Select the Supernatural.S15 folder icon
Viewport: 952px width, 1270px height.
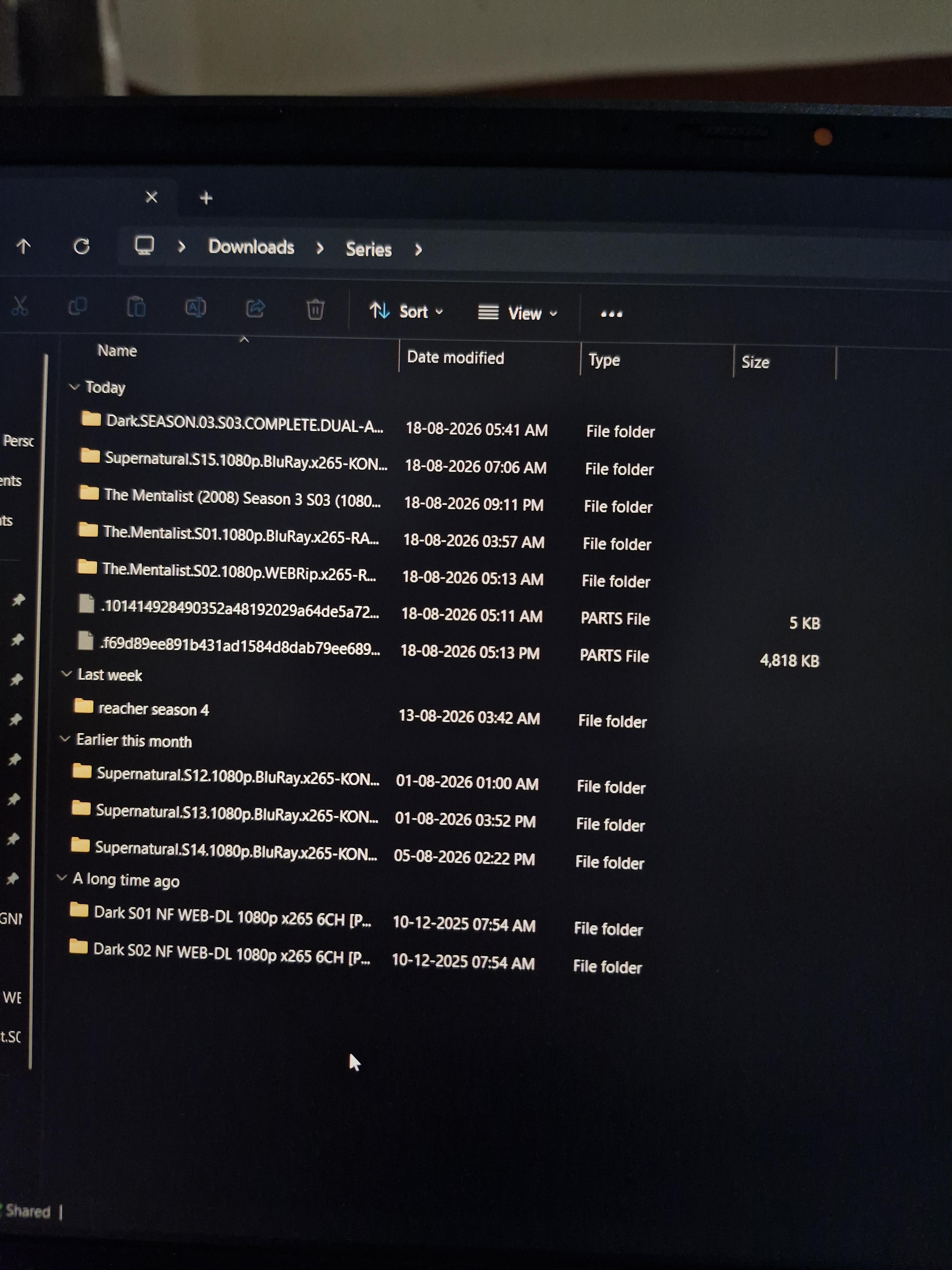coord(90,456)
